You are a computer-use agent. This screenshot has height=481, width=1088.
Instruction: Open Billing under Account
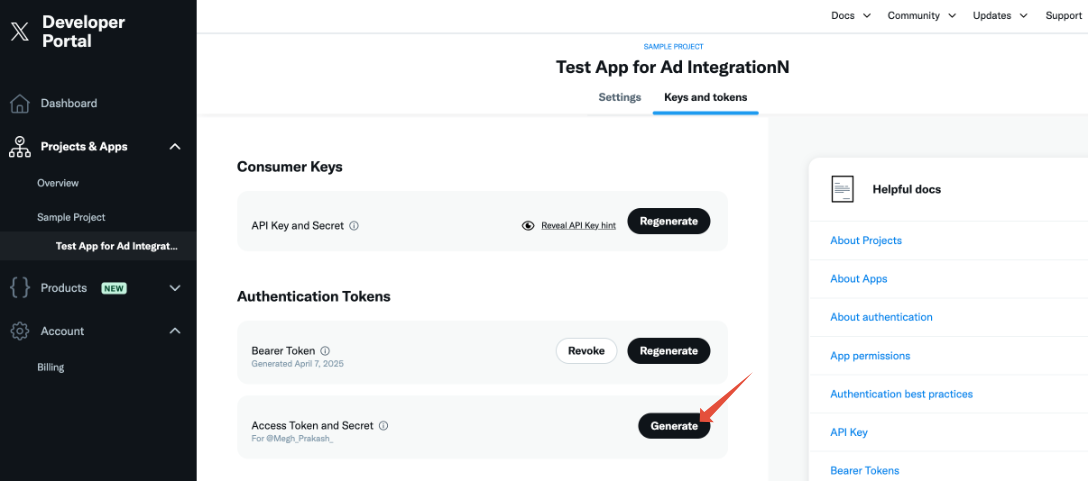51,367
